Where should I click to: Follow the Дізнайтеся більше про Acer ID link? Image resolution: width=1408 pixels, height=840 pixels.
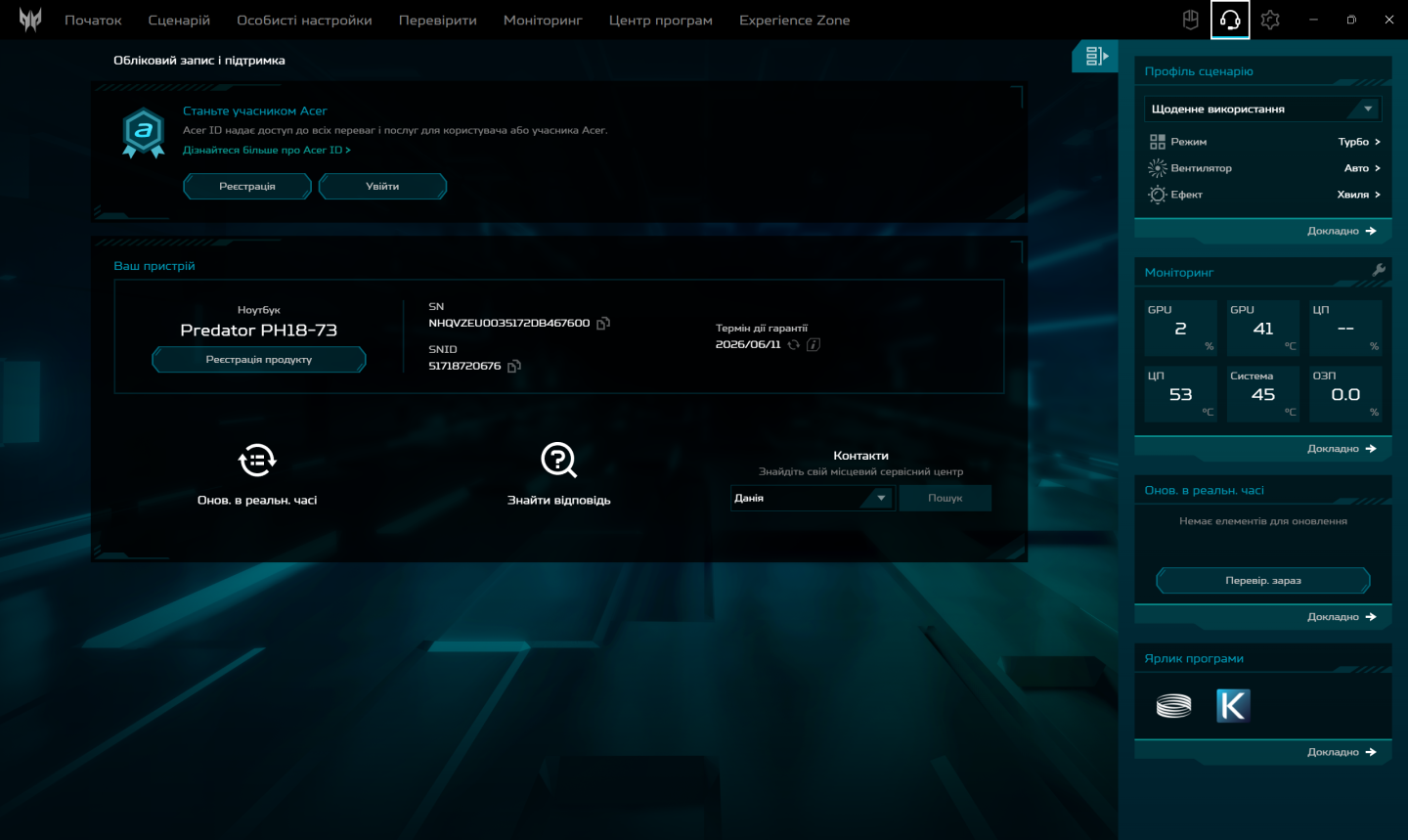[266, 151]
